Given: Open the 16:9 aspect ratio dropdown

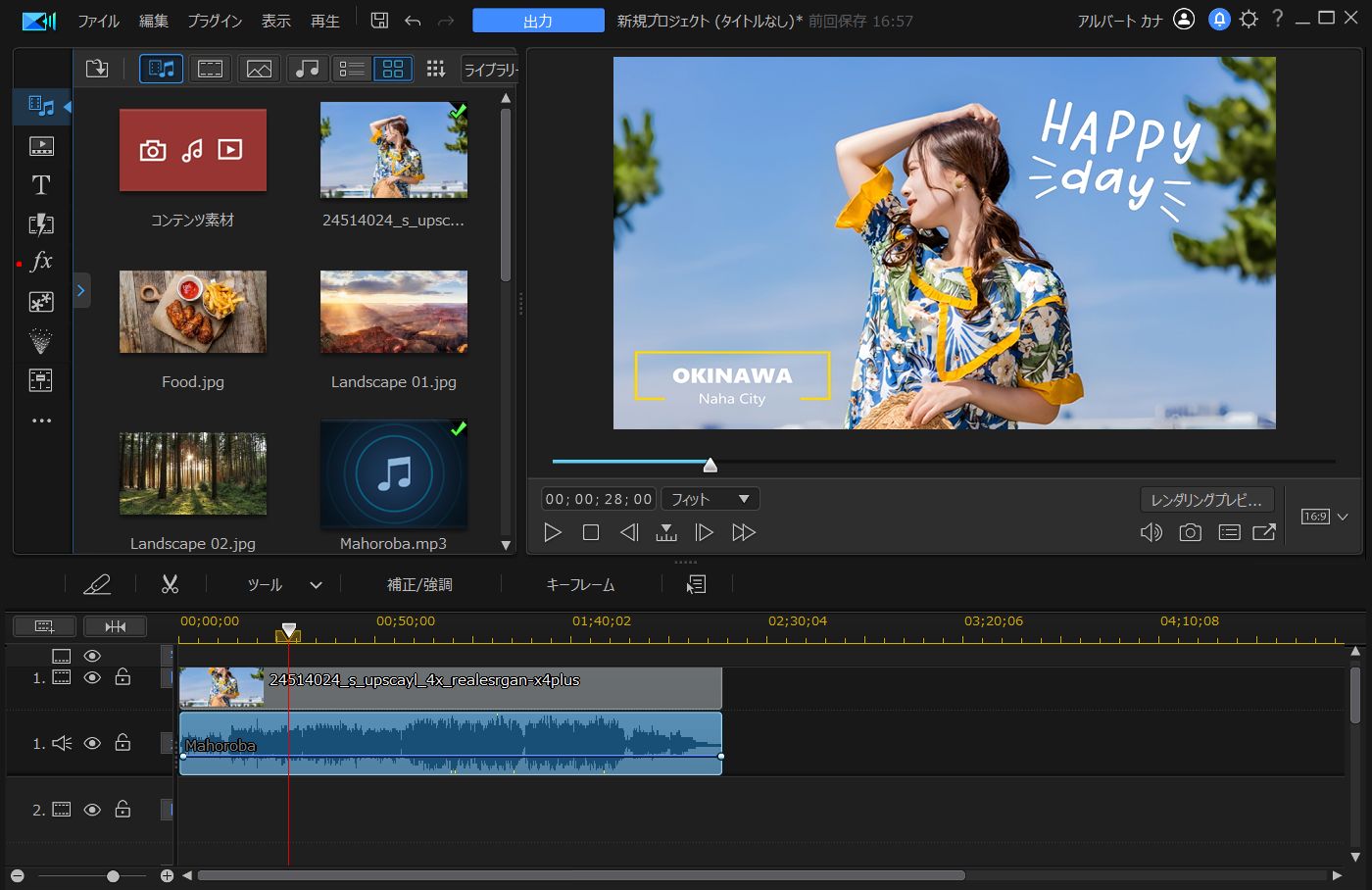Looking at the screenshot, I should click(x=1325, y=517).
